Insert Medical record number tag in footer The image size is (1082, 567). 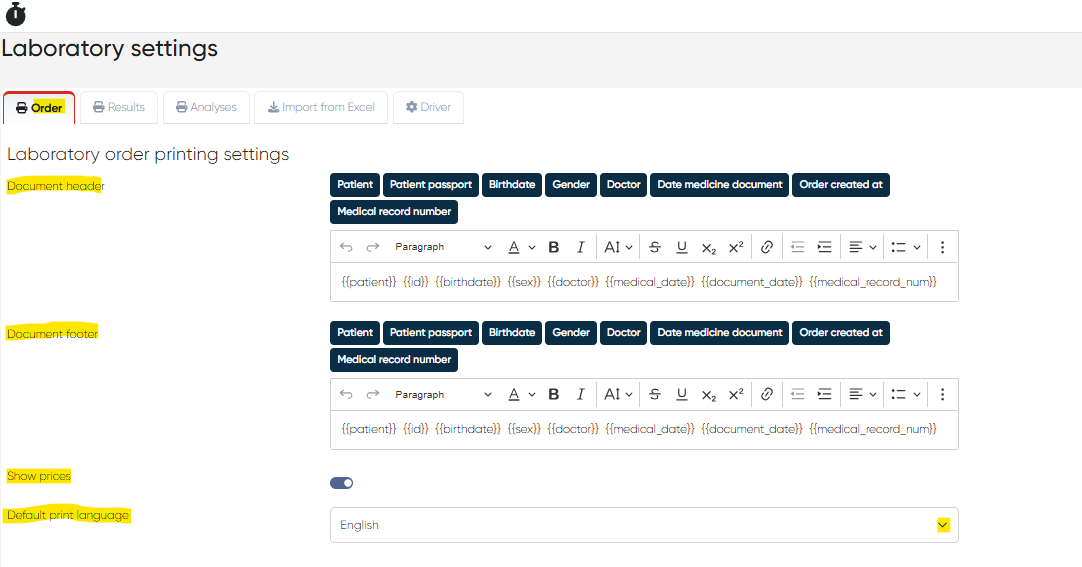(394, 359)
